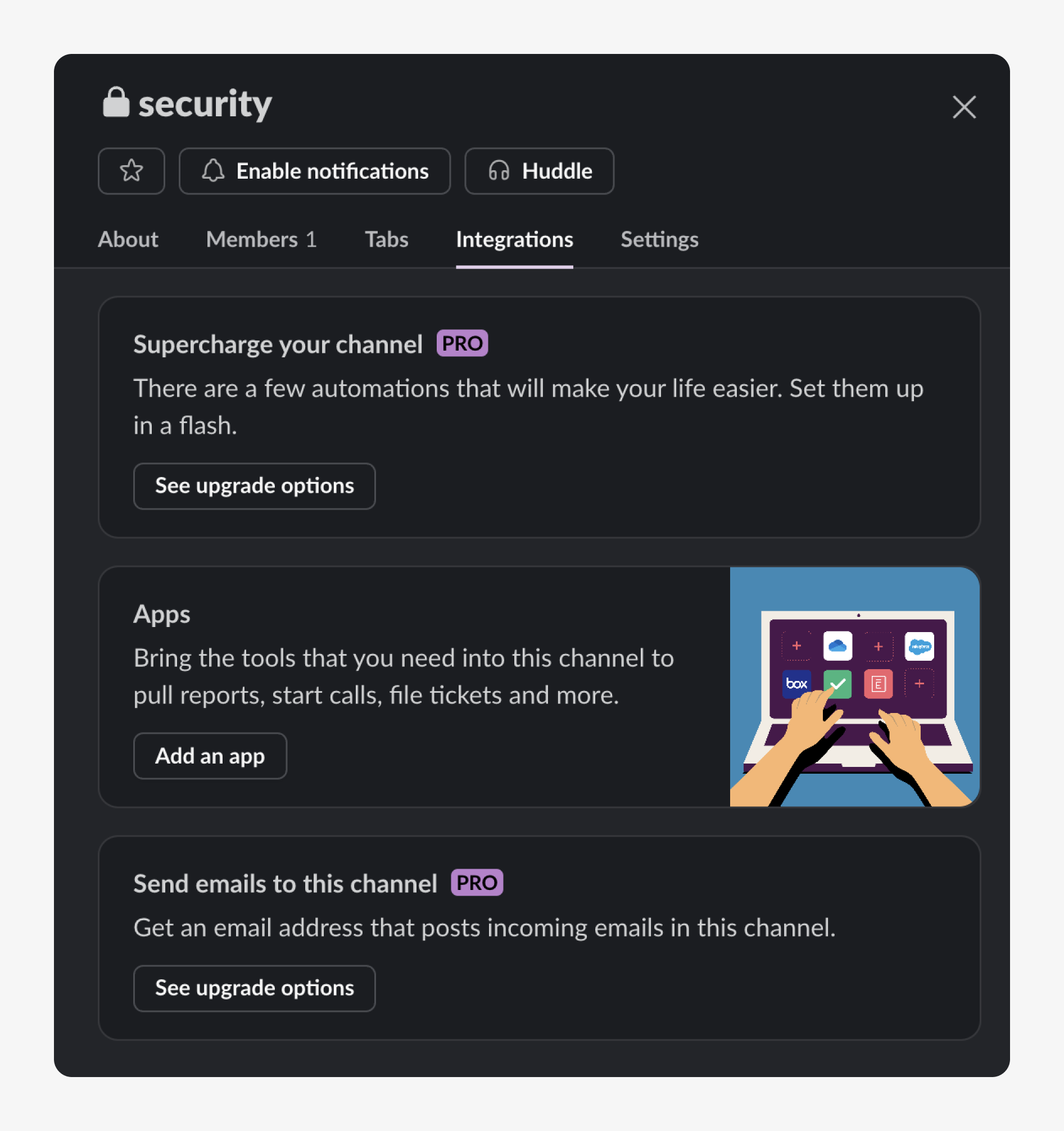Open the About tab
Screen dimensions: 1064x1131
128,239
